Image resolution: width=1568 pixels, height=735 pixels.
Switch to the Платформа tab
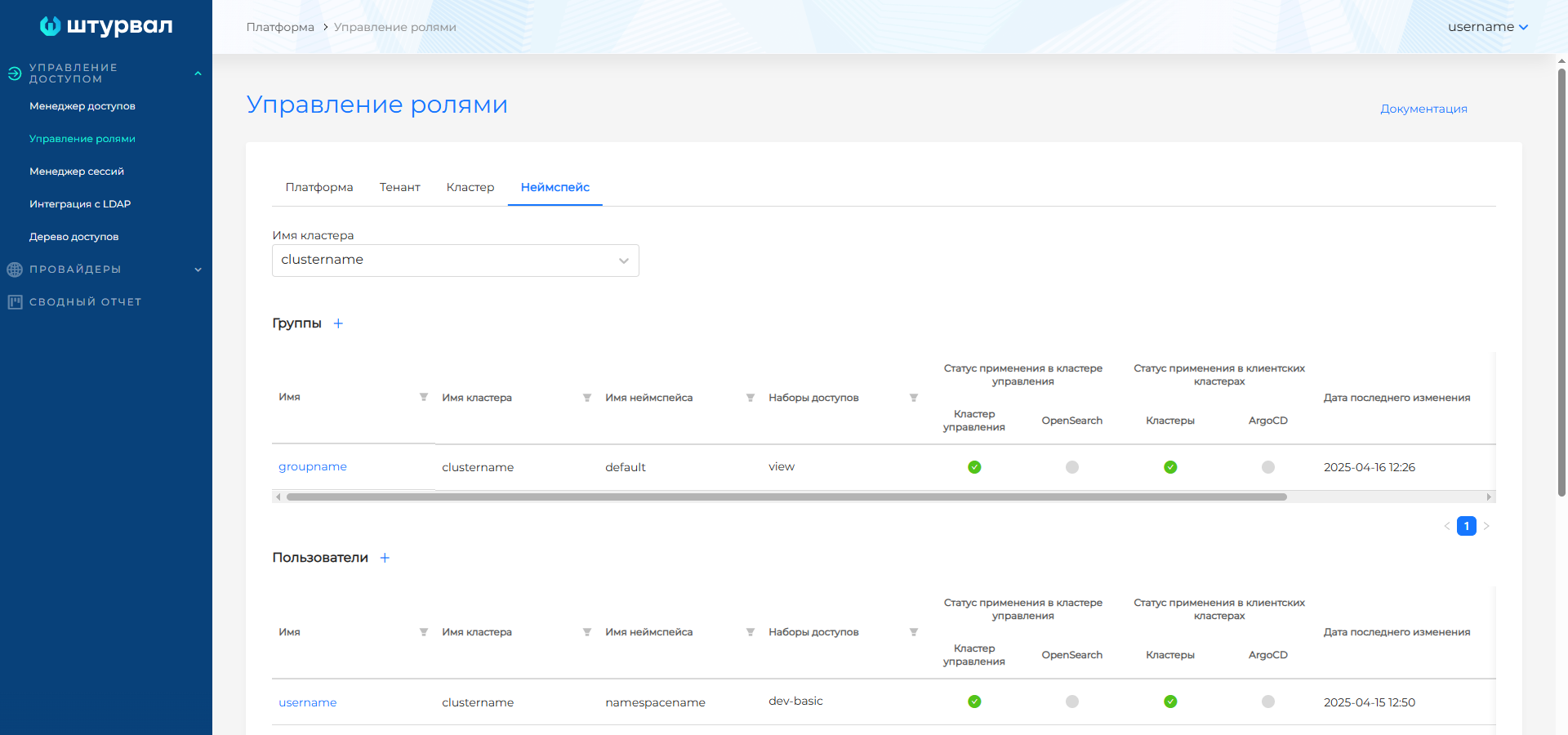(319, 187)
